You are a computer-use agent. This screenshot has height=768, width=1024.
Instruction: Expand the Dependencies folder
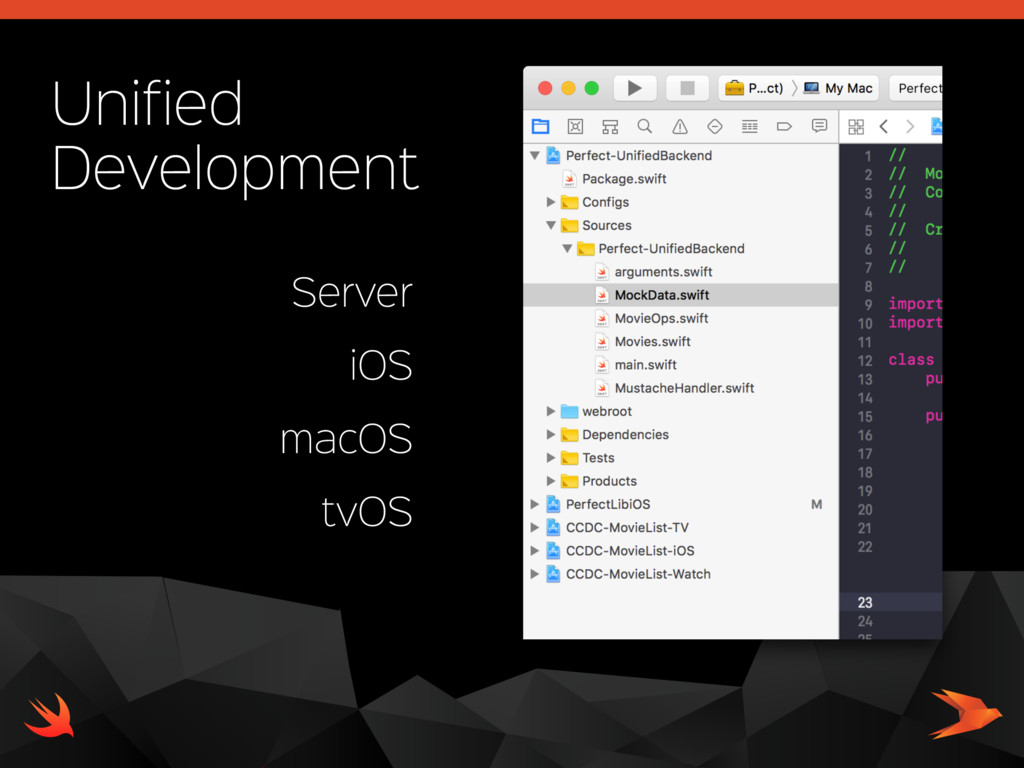tap(551, 434)
